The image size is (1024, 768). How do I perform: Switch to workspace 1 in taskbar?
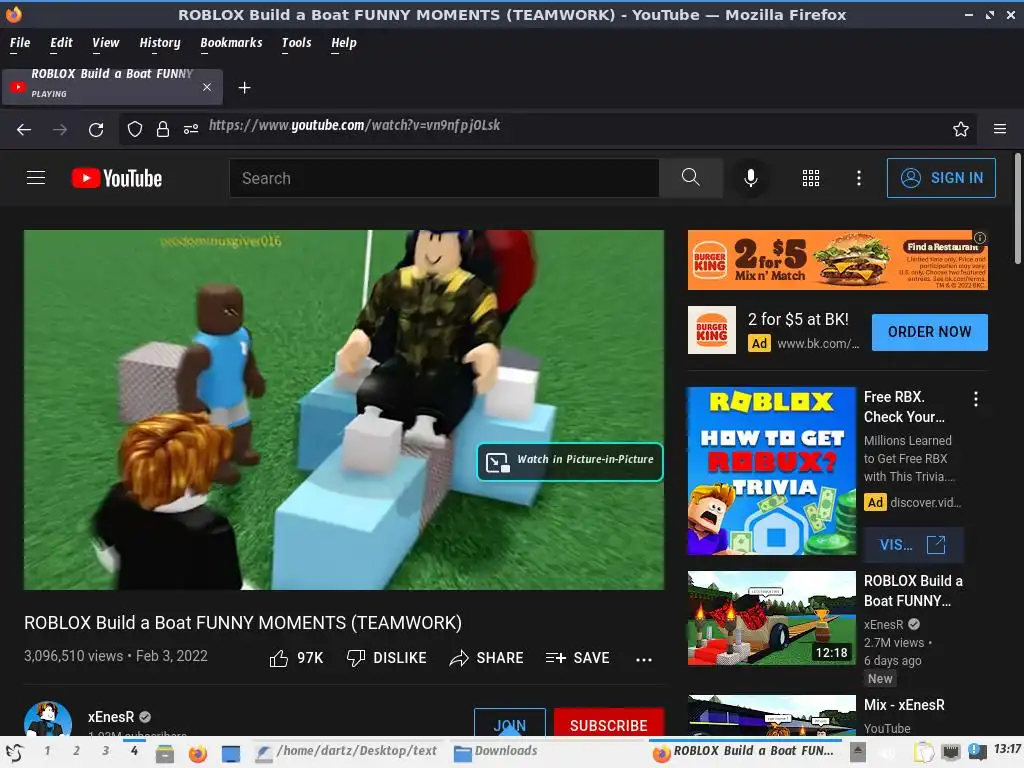[47, 751]
